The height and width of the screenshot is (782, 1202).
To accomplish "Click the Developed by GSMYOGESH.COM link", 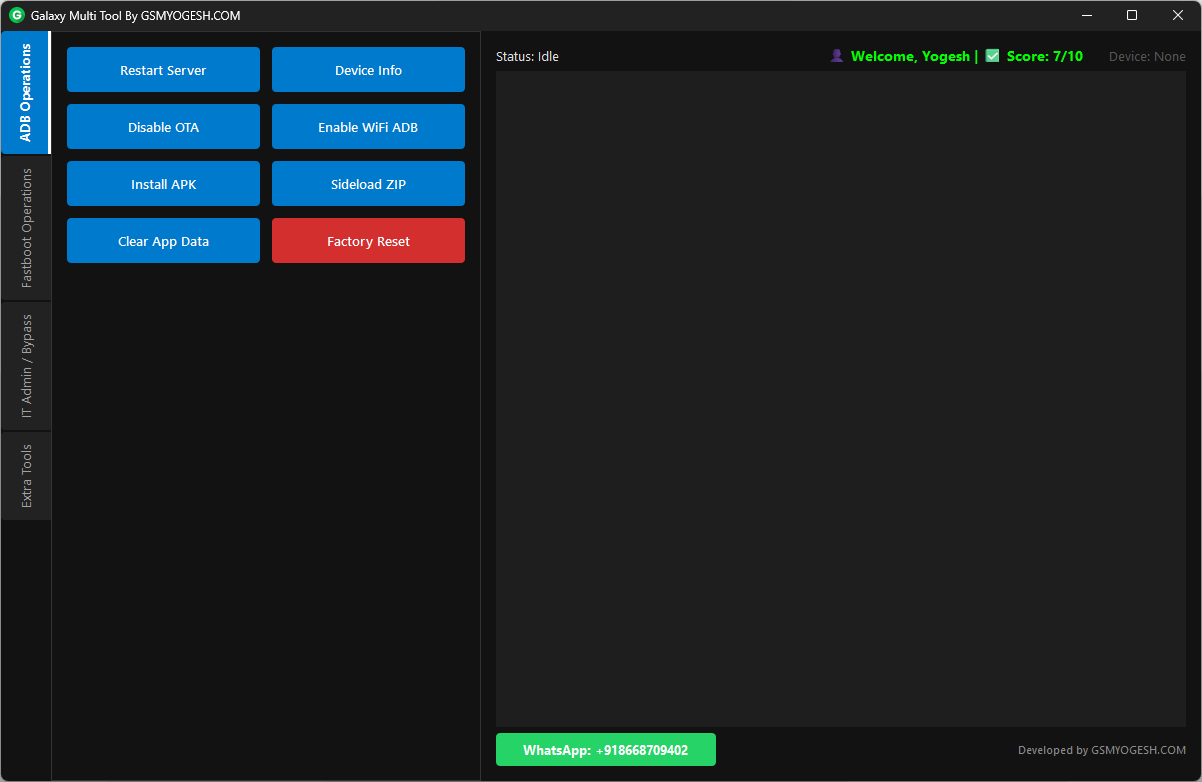I will click(x=1101, y=750).
